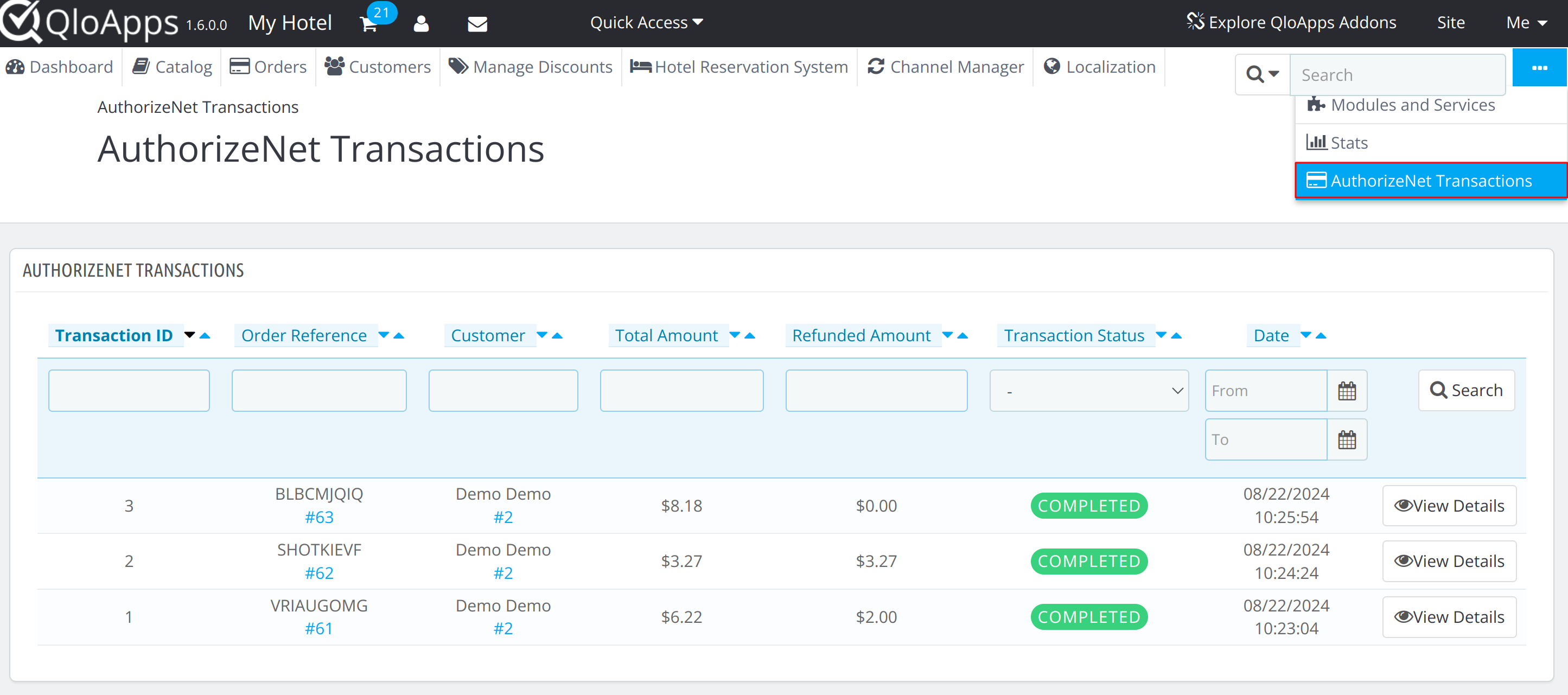Go to Dashboard menu
Screen dimensions: 1568x695
60,67
